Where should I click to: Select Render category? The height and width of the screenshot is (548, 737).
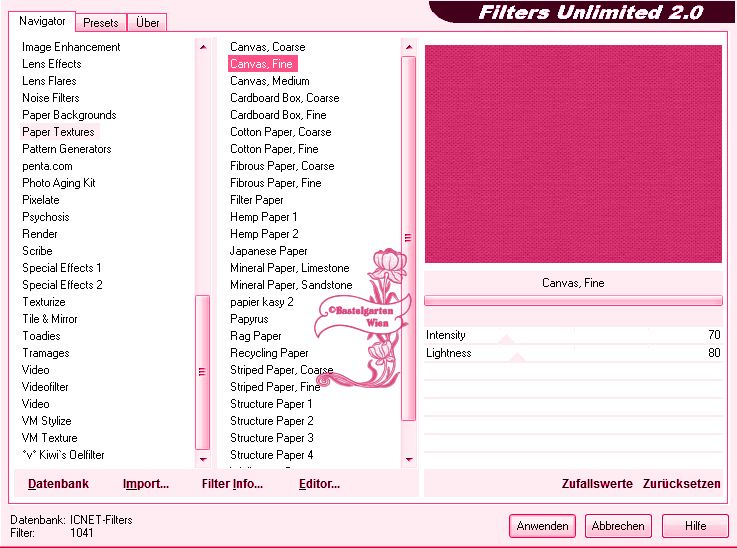coord(39,234)
